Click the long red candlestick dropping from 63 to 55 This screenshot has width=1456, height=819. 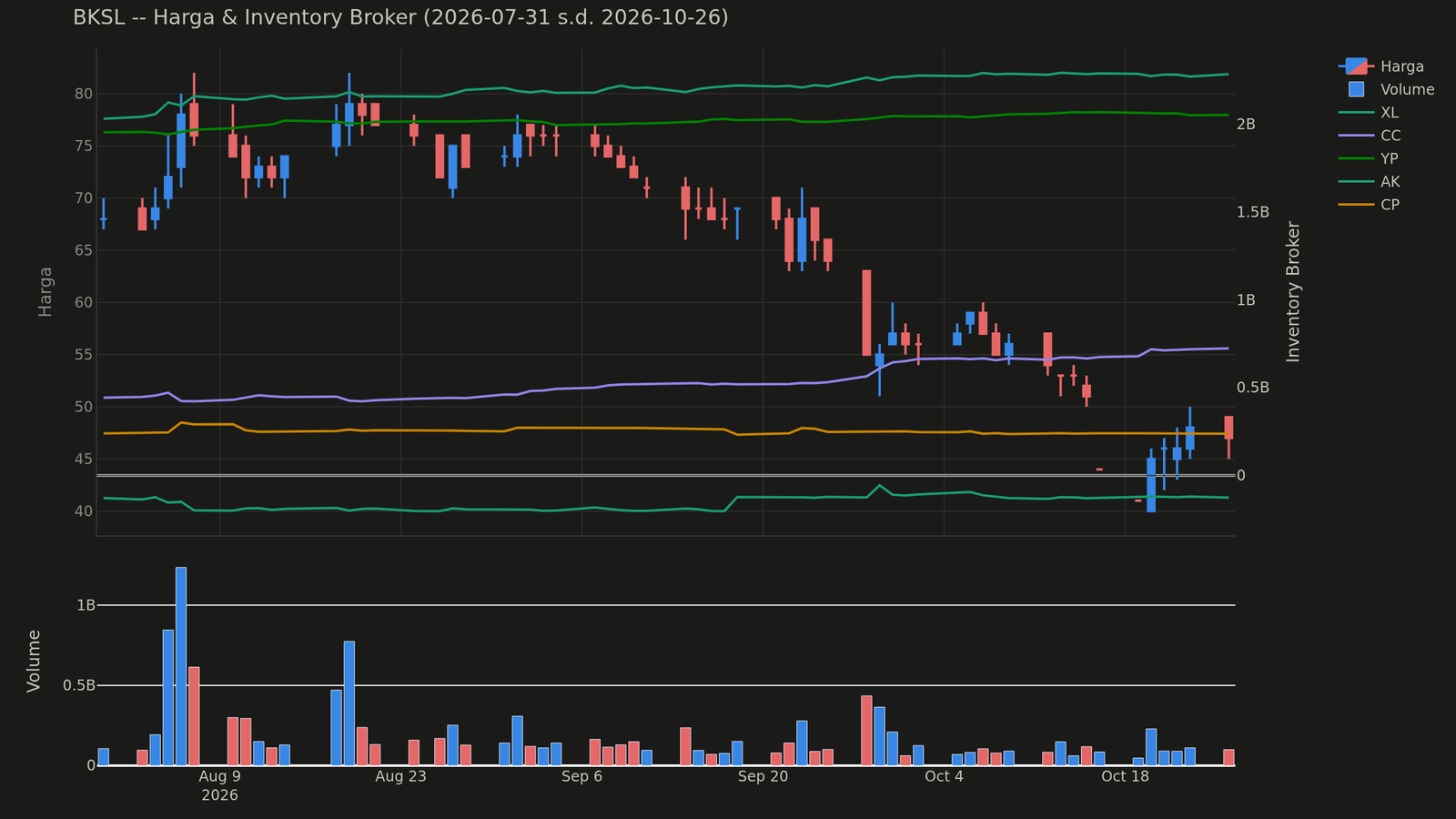coord(866,312)
